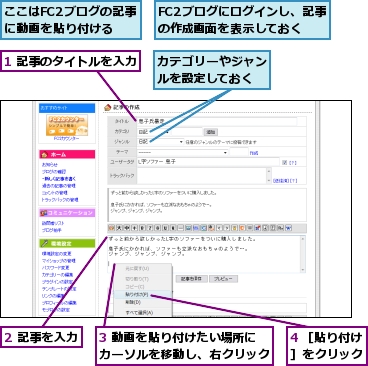Click the FC2カウンター banner image
The height and width of the screenshot is (366, 368).
pos(67,125)
